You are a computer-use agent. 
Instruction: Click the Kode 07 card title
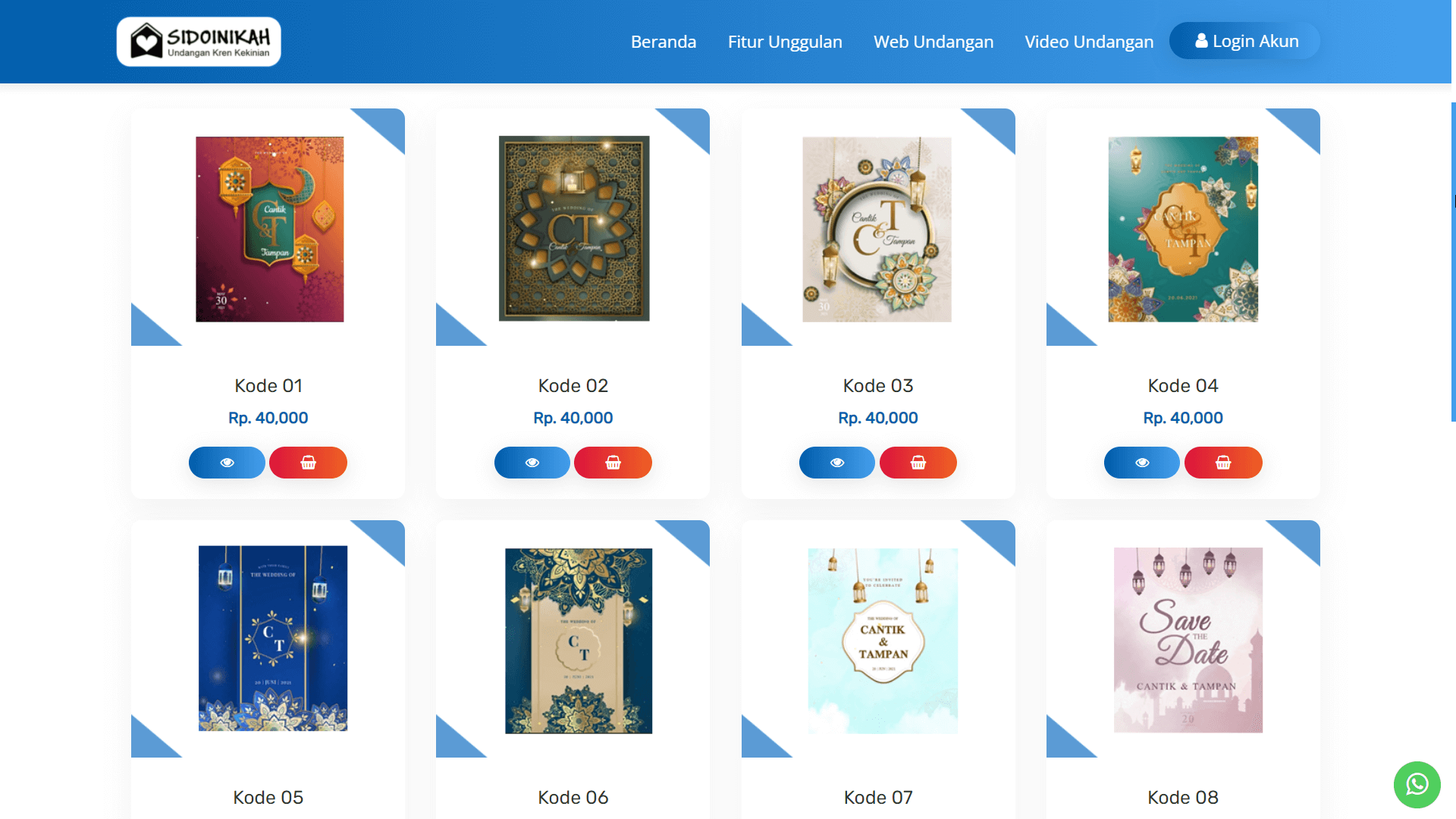click(878, 798)
